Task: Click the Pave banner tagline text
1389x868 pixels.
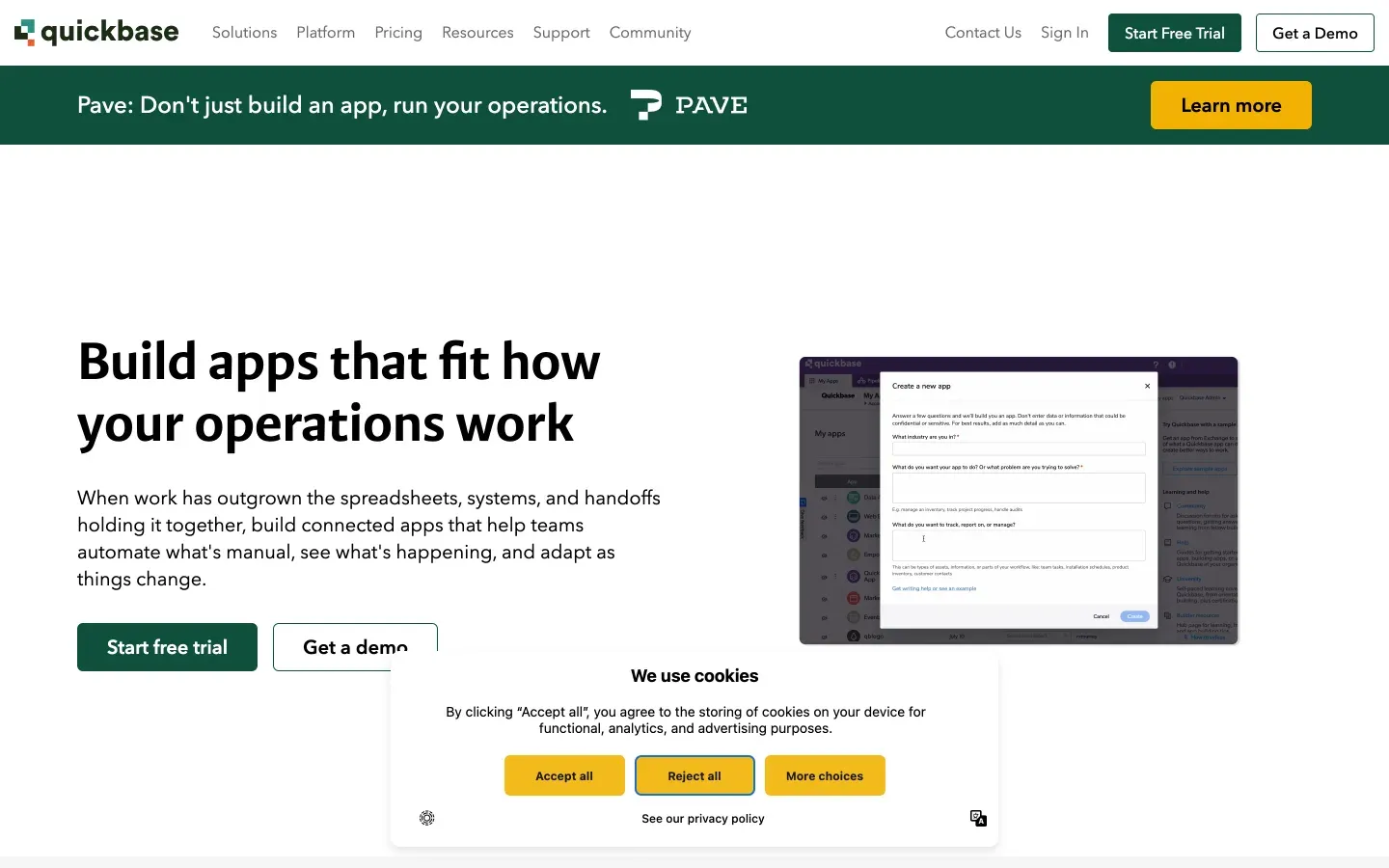Action: coord(342,105)
